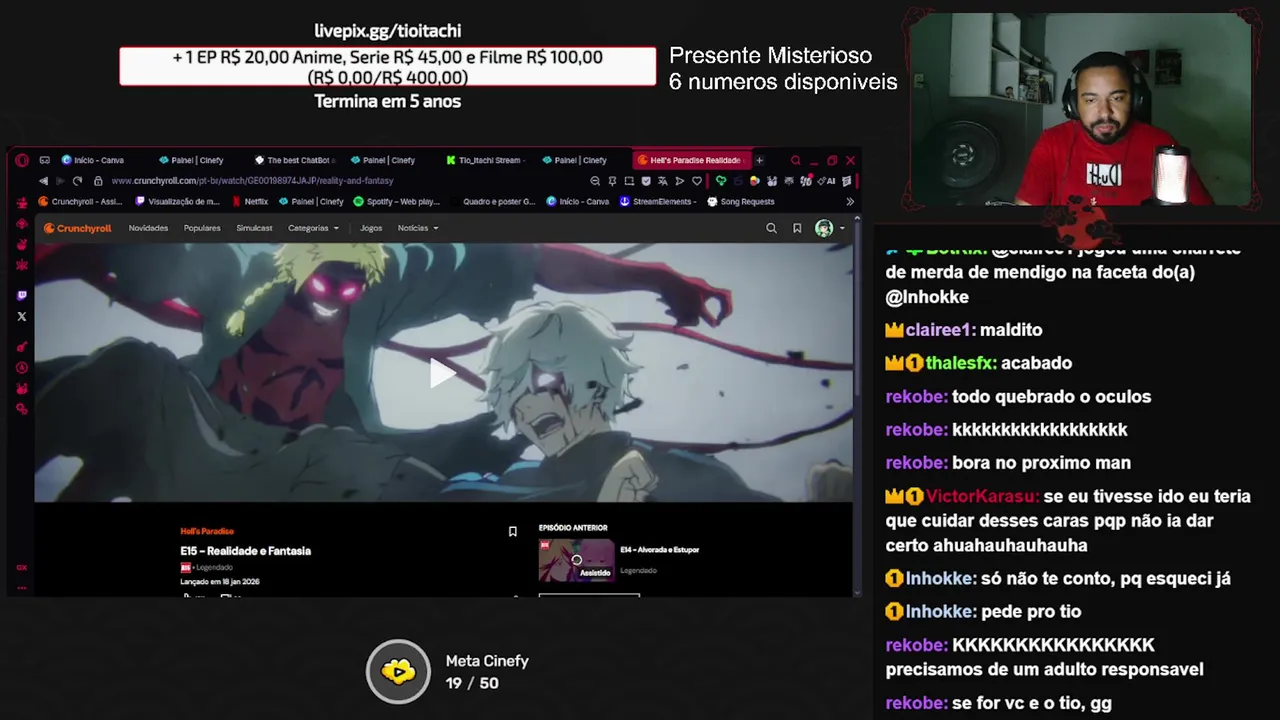Switch to the Tio_Itachi Stream tab

pyautogui.click(x=487, y=160)
